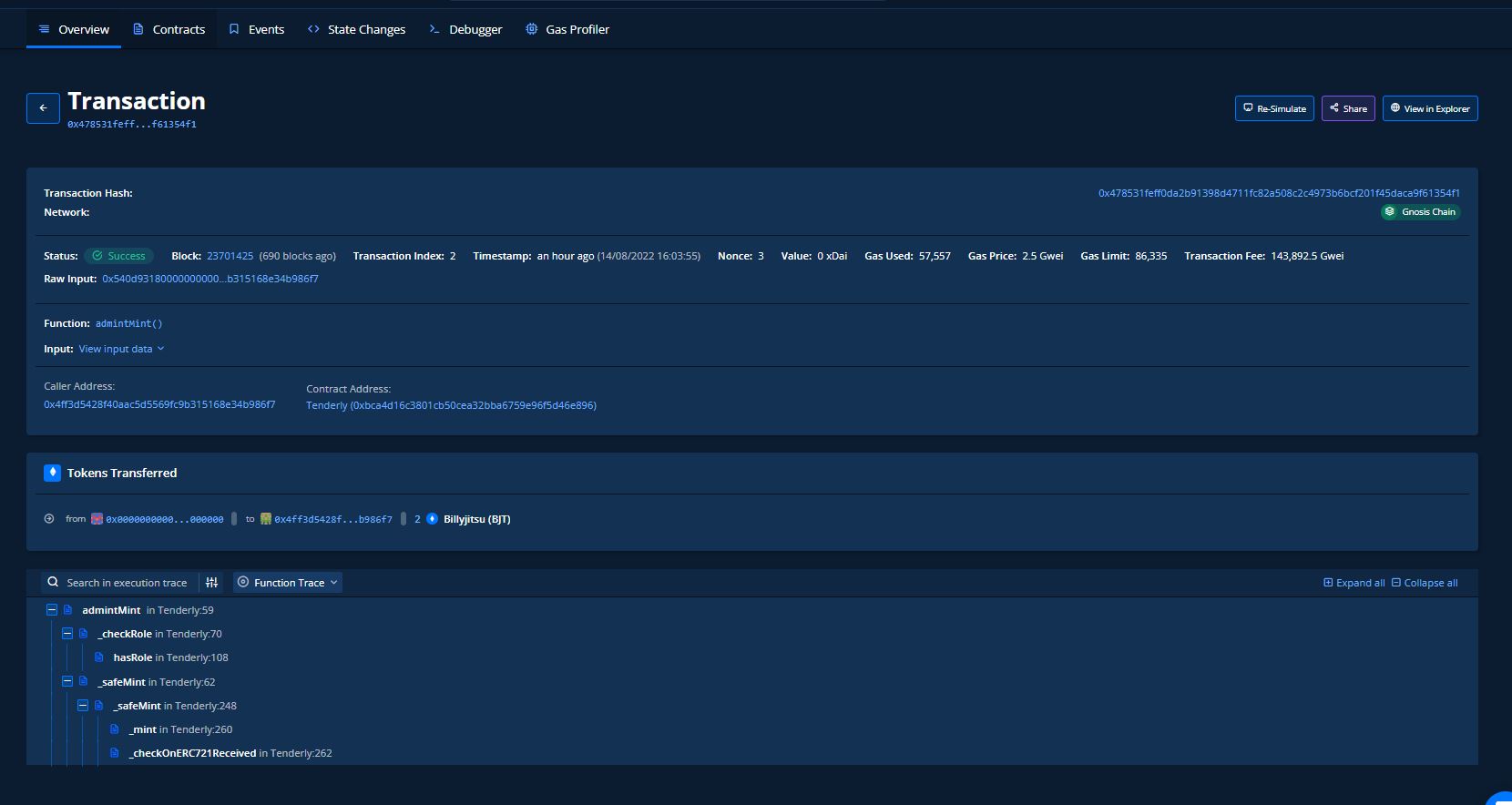Select admintMint in Tenderly:59 row
1512x805 pixels.
(x=148, y=610)
